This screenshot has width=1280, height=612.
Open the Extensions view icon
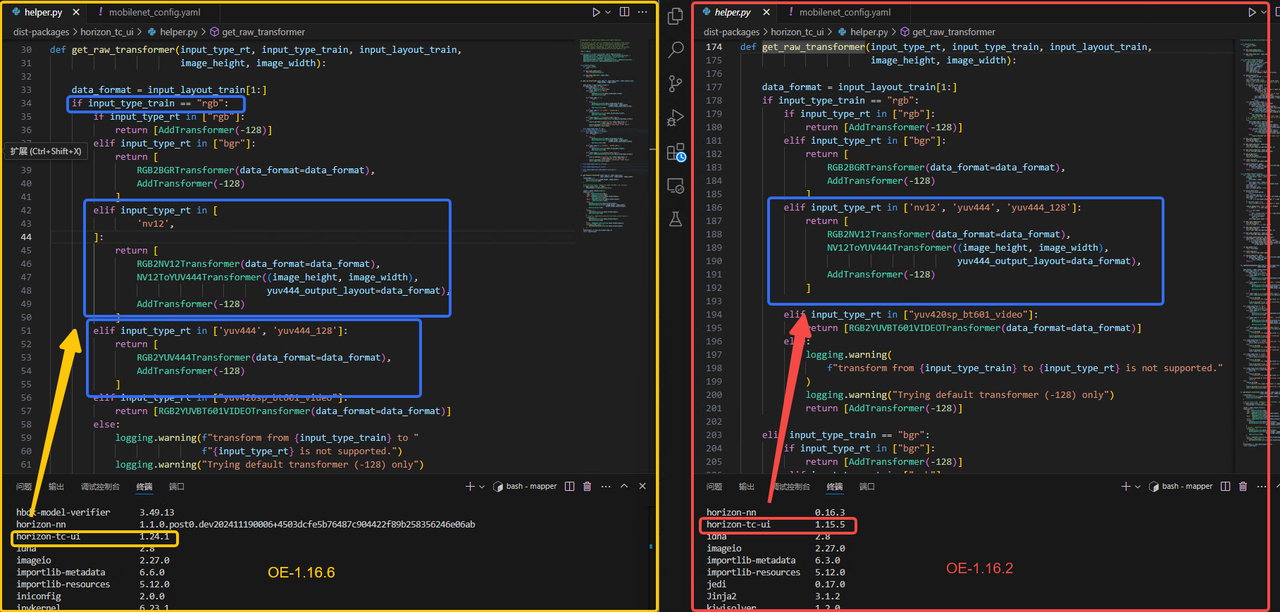click(676, 152)
